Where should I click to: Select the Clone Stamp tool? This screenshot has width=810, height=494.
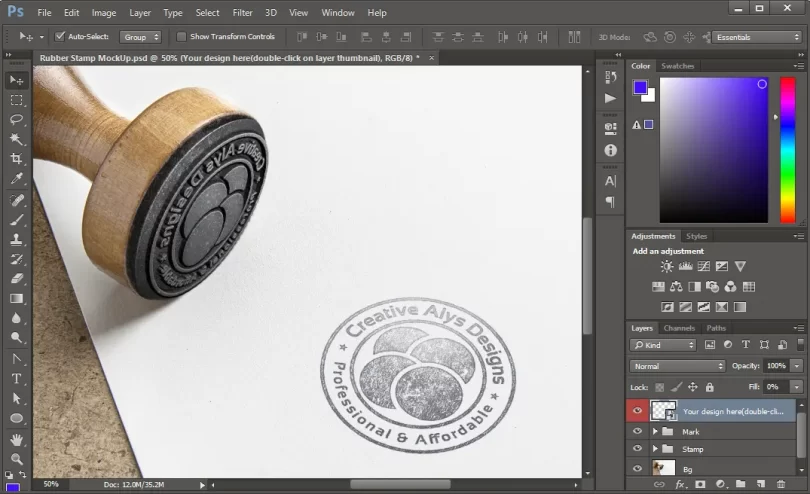pos(17,240)
